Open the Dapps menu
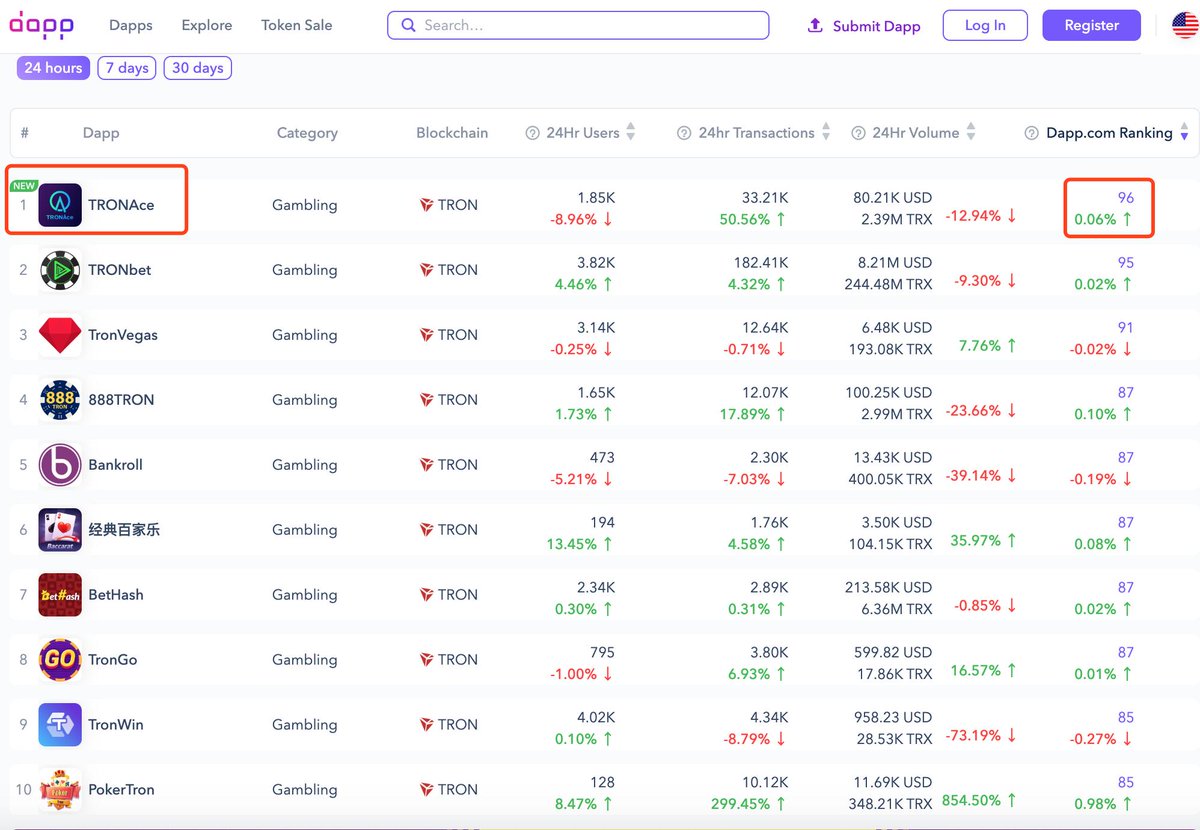 tap(130, 25)
